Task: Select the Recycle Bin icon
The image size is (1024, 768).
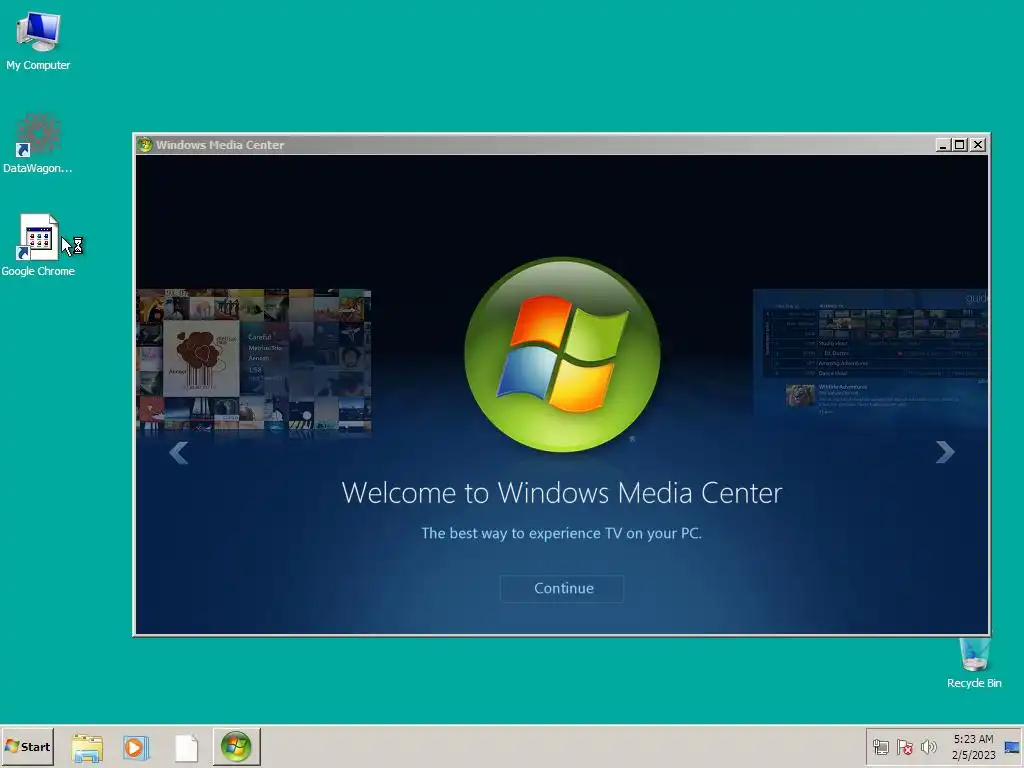Action: point(974,664)
